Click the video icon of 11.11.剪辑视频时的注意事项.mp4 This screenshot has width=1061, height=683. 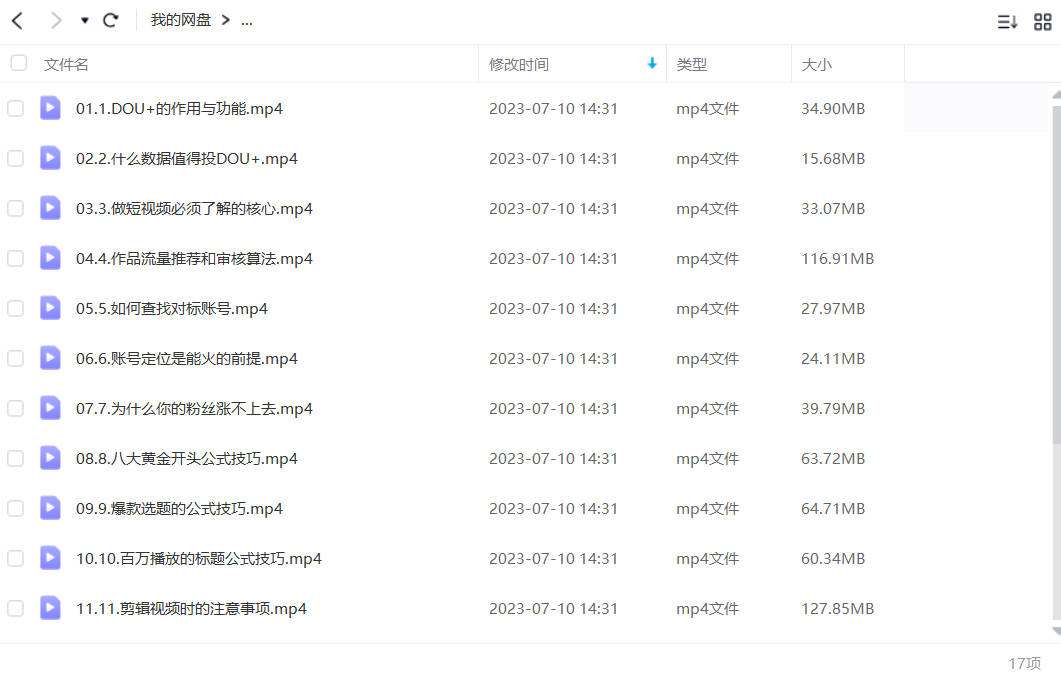click(50, 608)
